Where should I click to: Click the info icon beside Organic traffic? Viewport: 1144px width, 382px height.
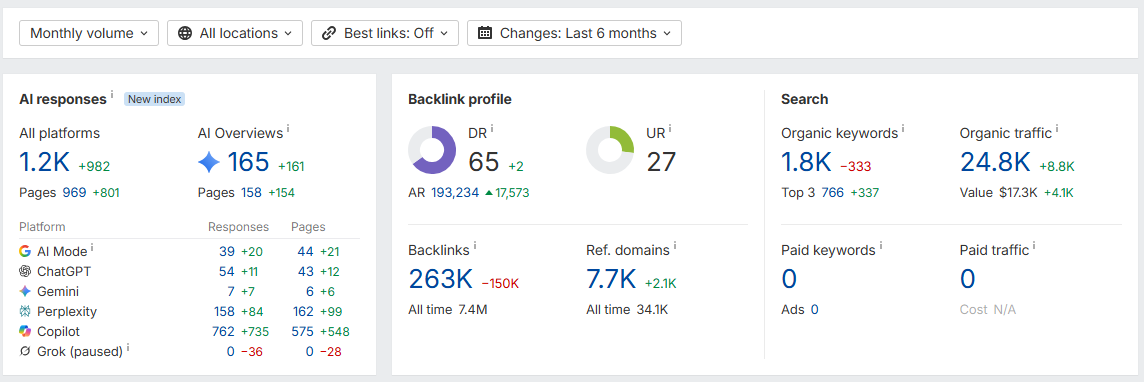[x=1056, y=129]
